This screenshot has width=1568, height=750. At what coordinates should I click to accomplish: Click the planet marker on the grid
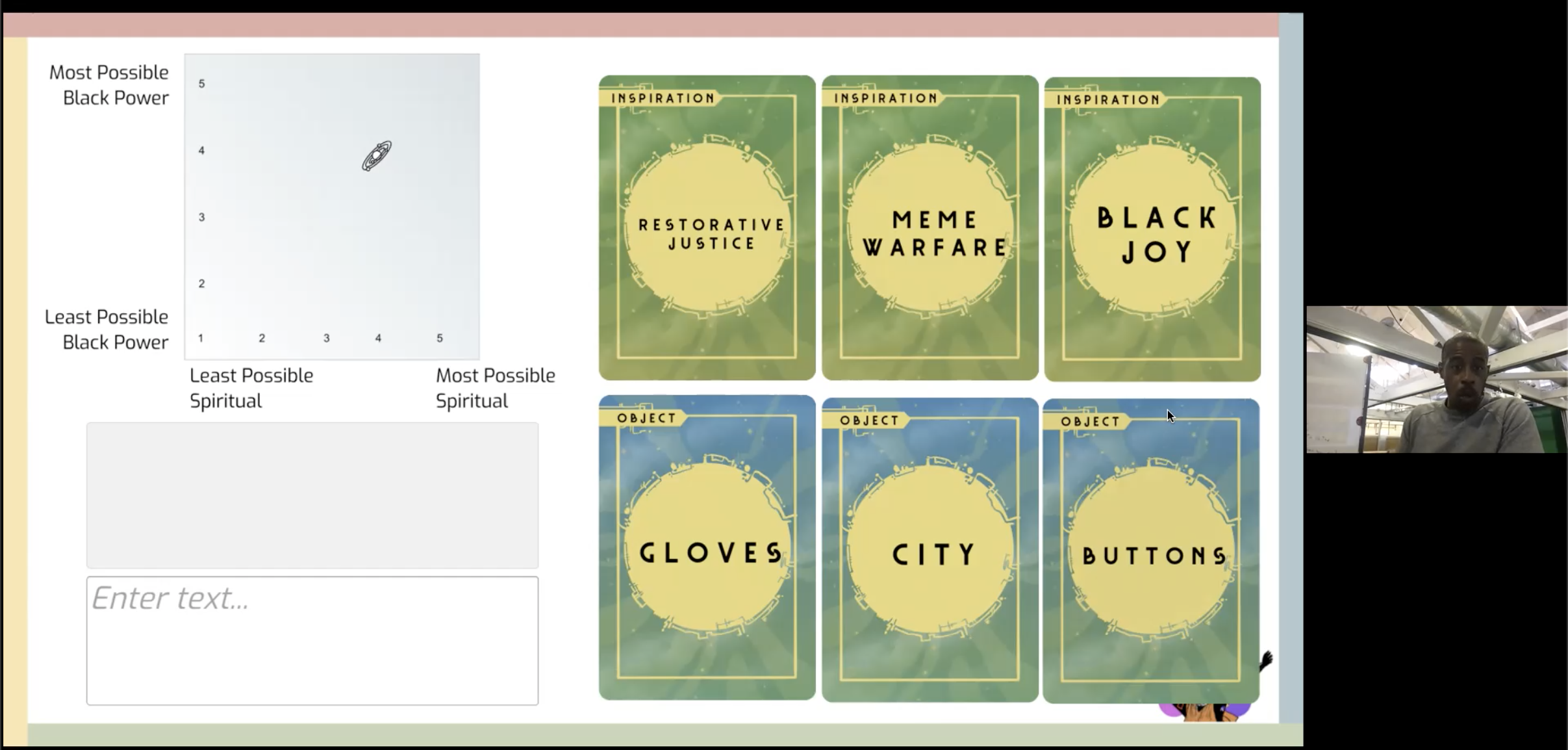tap(377, 156)
